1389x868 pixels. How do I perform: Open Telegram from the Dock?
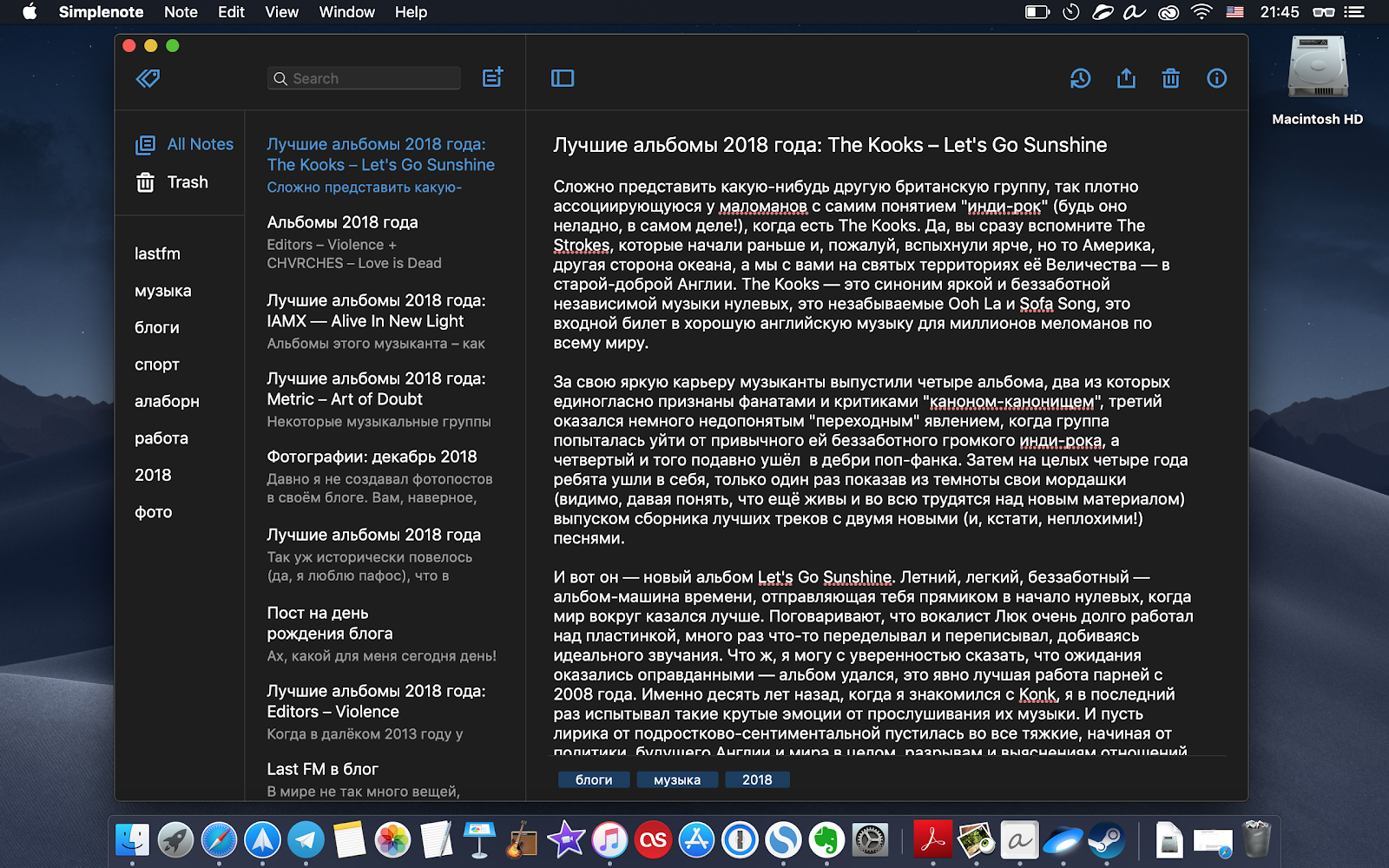(306, 839)
